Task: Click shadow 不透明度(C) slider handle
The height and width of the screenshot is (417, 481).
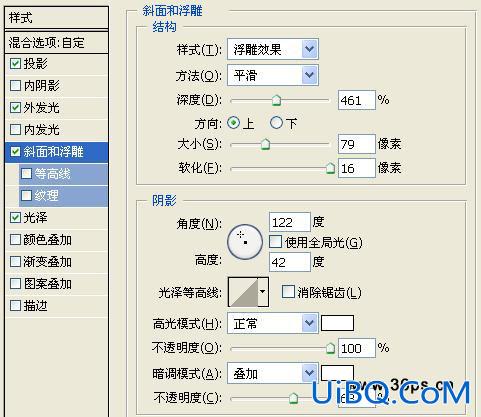Action: pyautogui.click(x=293, y=398)
